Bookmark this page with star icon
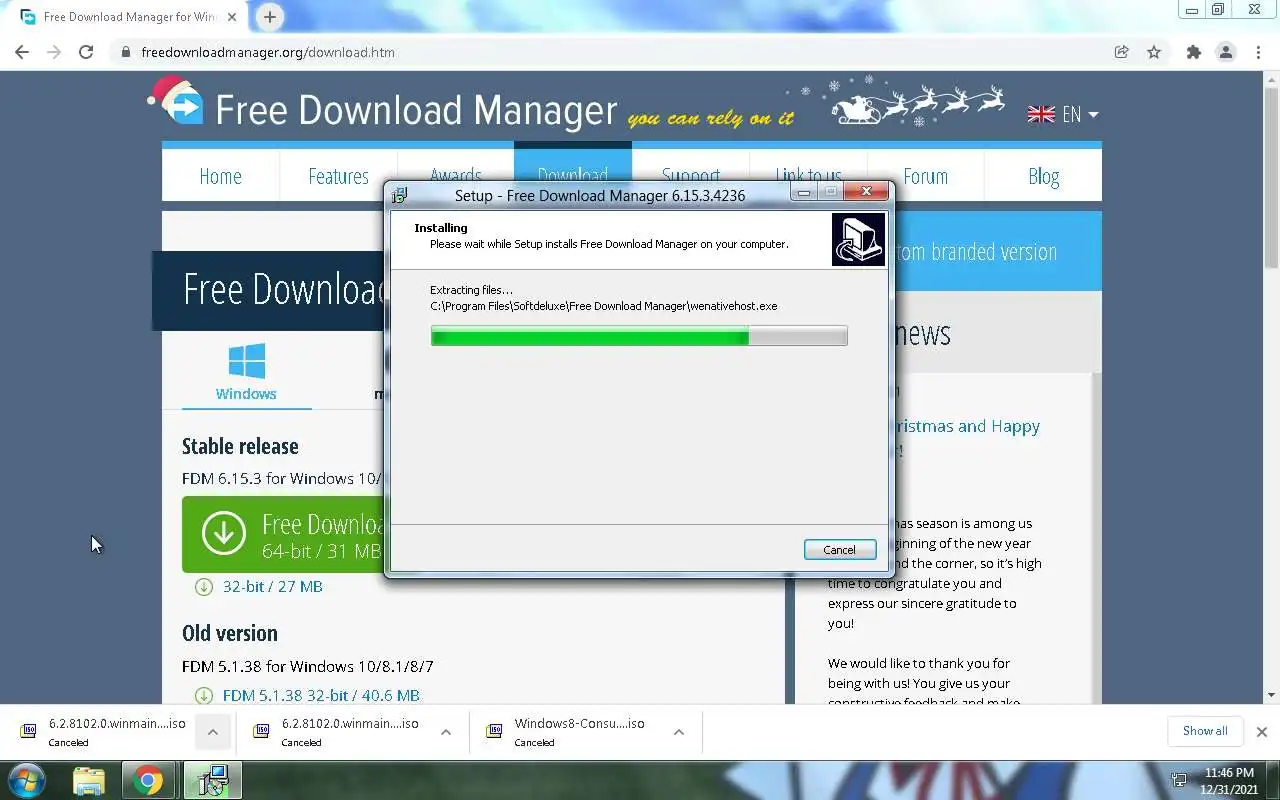The height and width of the screenshot is (800, 1280). click(x=1154, y=52)
